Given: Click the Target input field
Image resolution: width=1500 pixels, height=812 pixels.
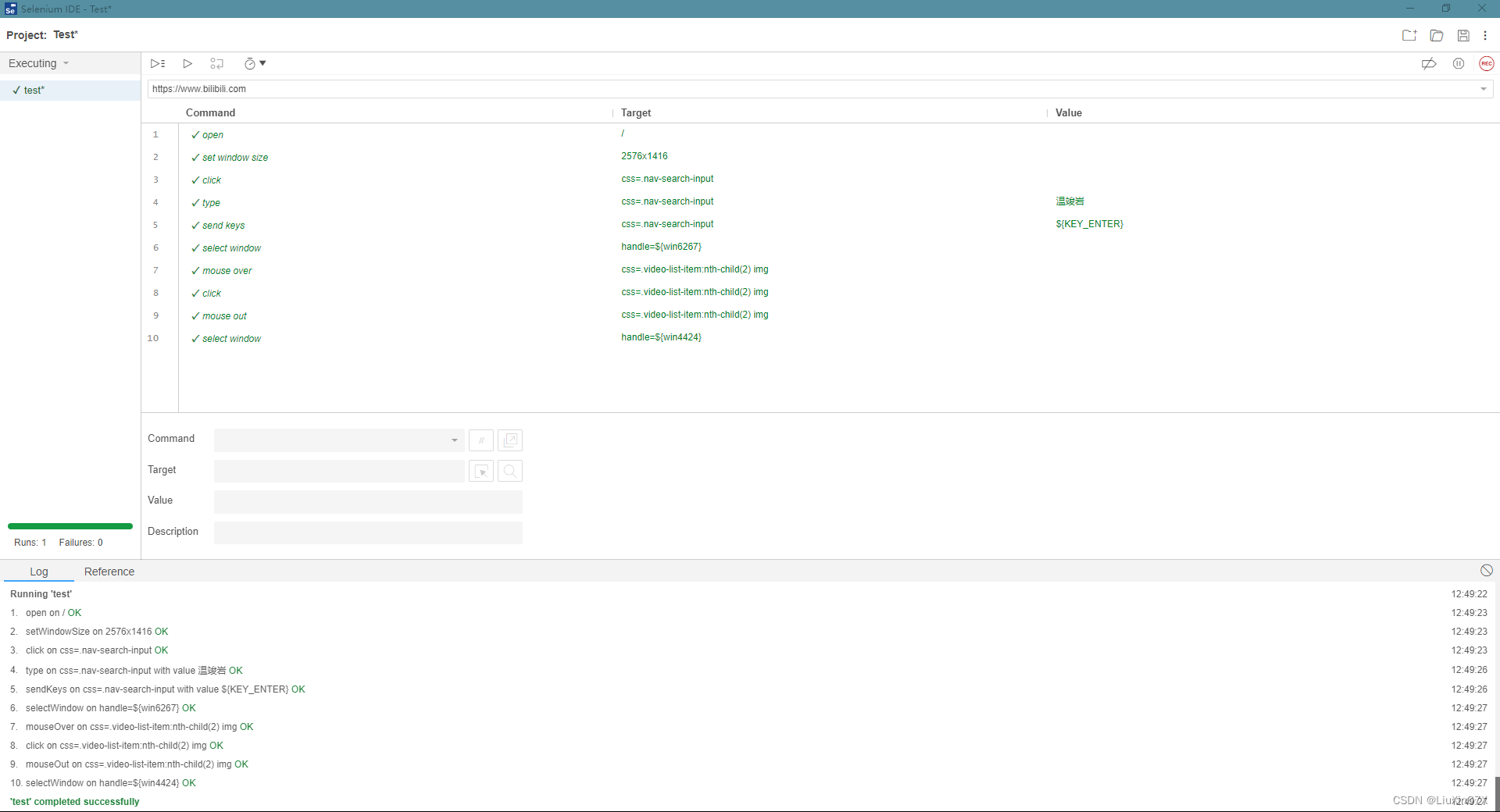Looking at the screenshot, I should (x=339, y=471).
